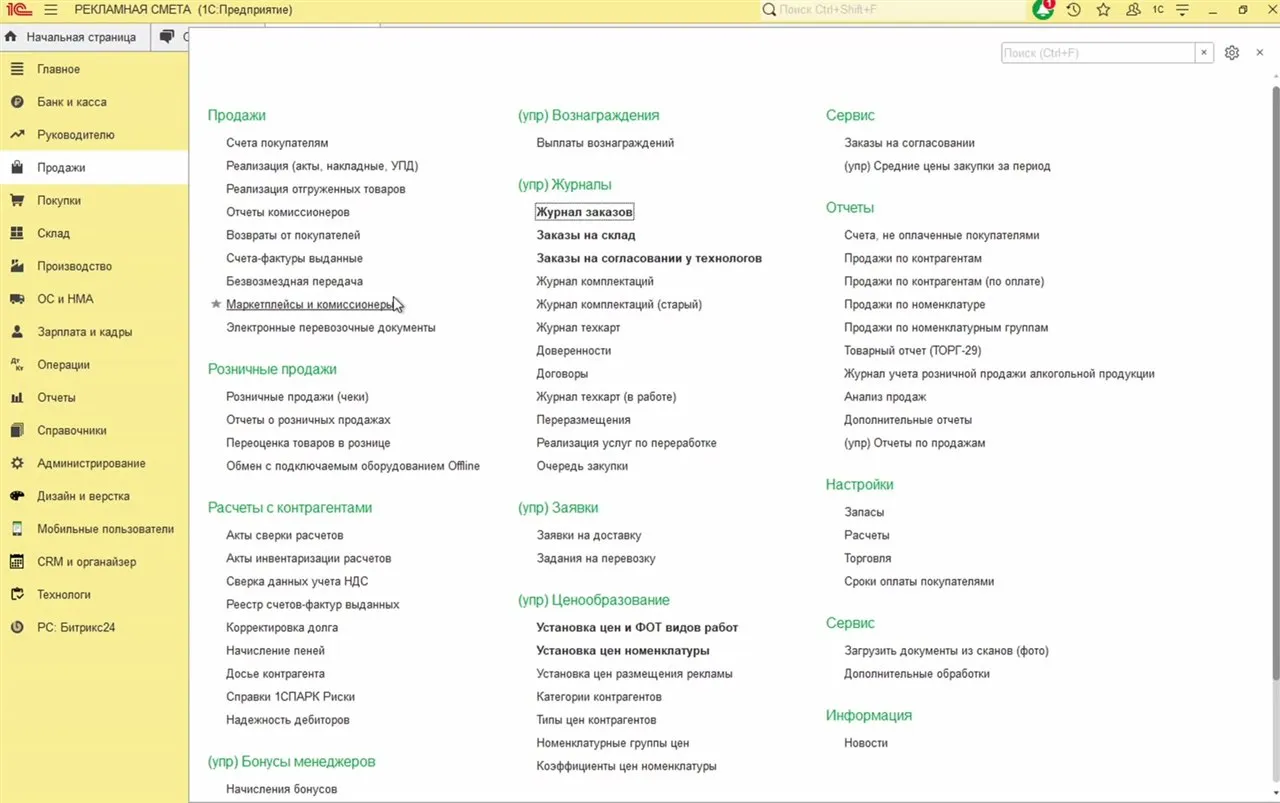Screen dimensions: 1280x803
Task: Expand the service menu arrow in title bar
Action: coord(1185,9)
